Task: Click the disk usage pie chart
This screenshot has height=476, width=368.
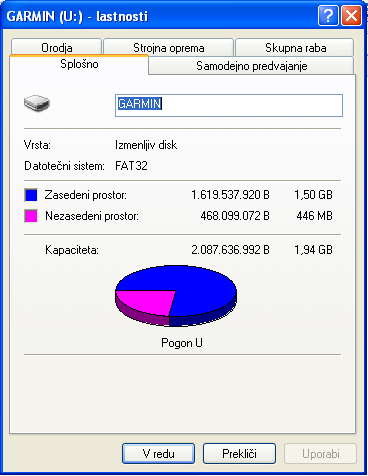Action: pyautogui.click(x=176, y=296)
